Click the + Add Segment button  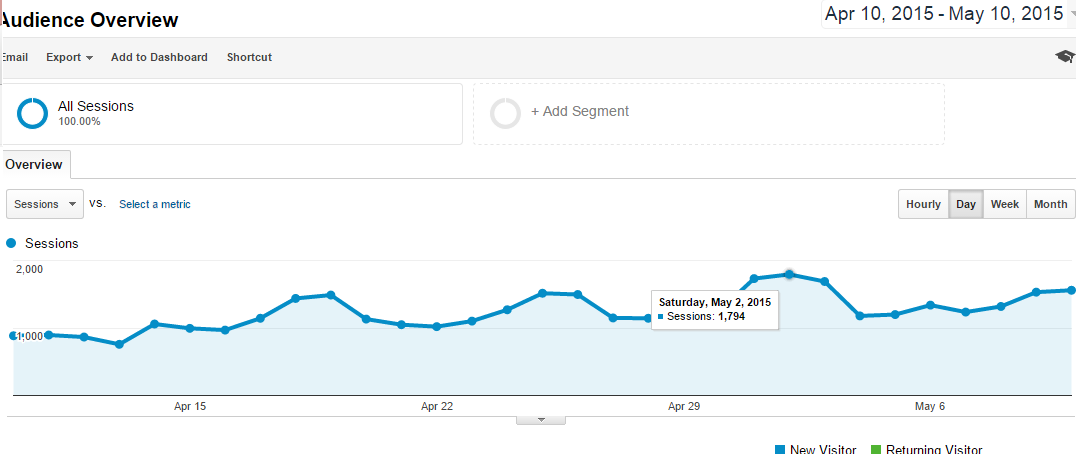point(580,112)
